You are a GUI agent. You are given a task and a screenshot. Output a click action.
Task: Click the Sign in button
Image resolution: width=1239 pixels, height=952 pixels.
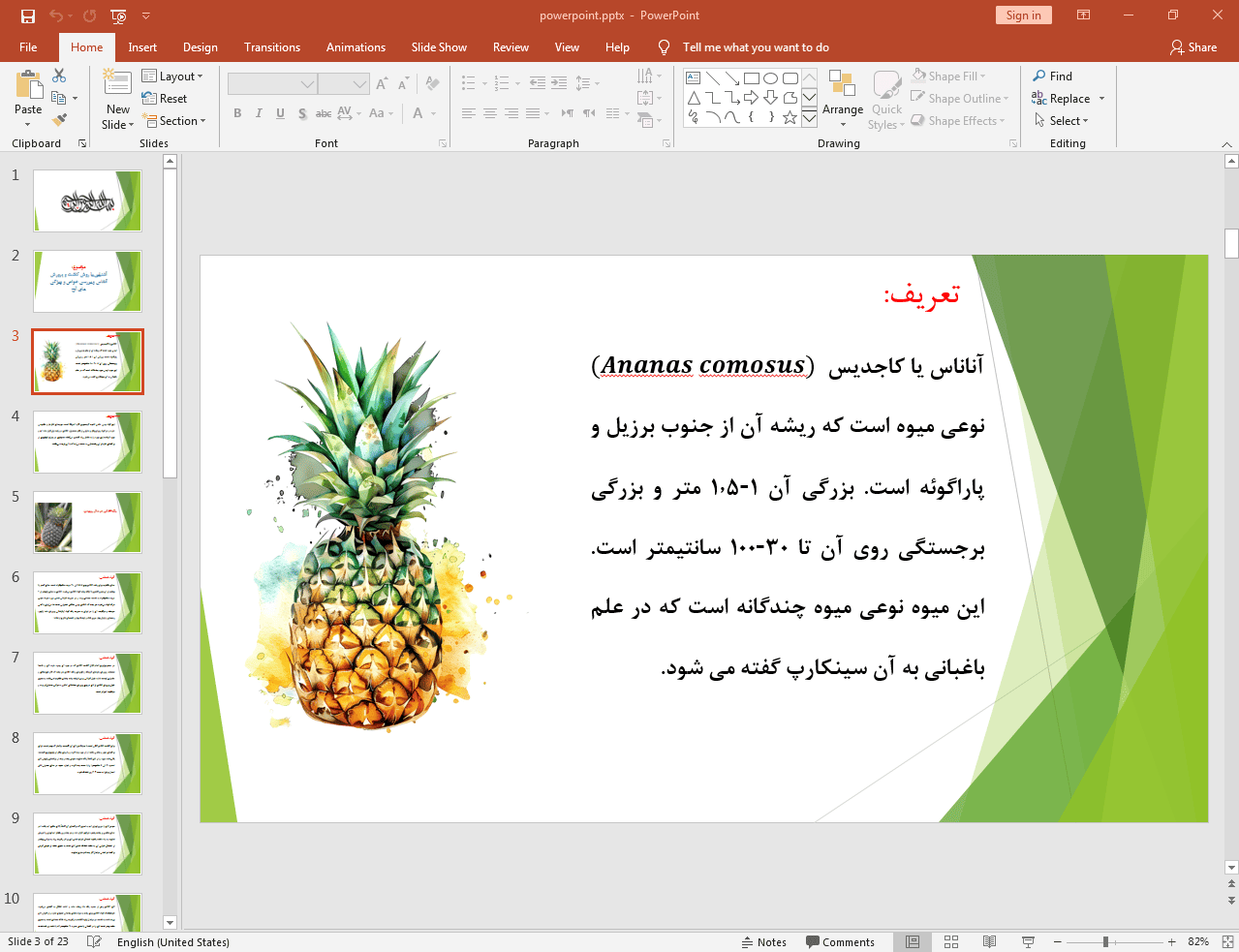tap(1023, 15)
